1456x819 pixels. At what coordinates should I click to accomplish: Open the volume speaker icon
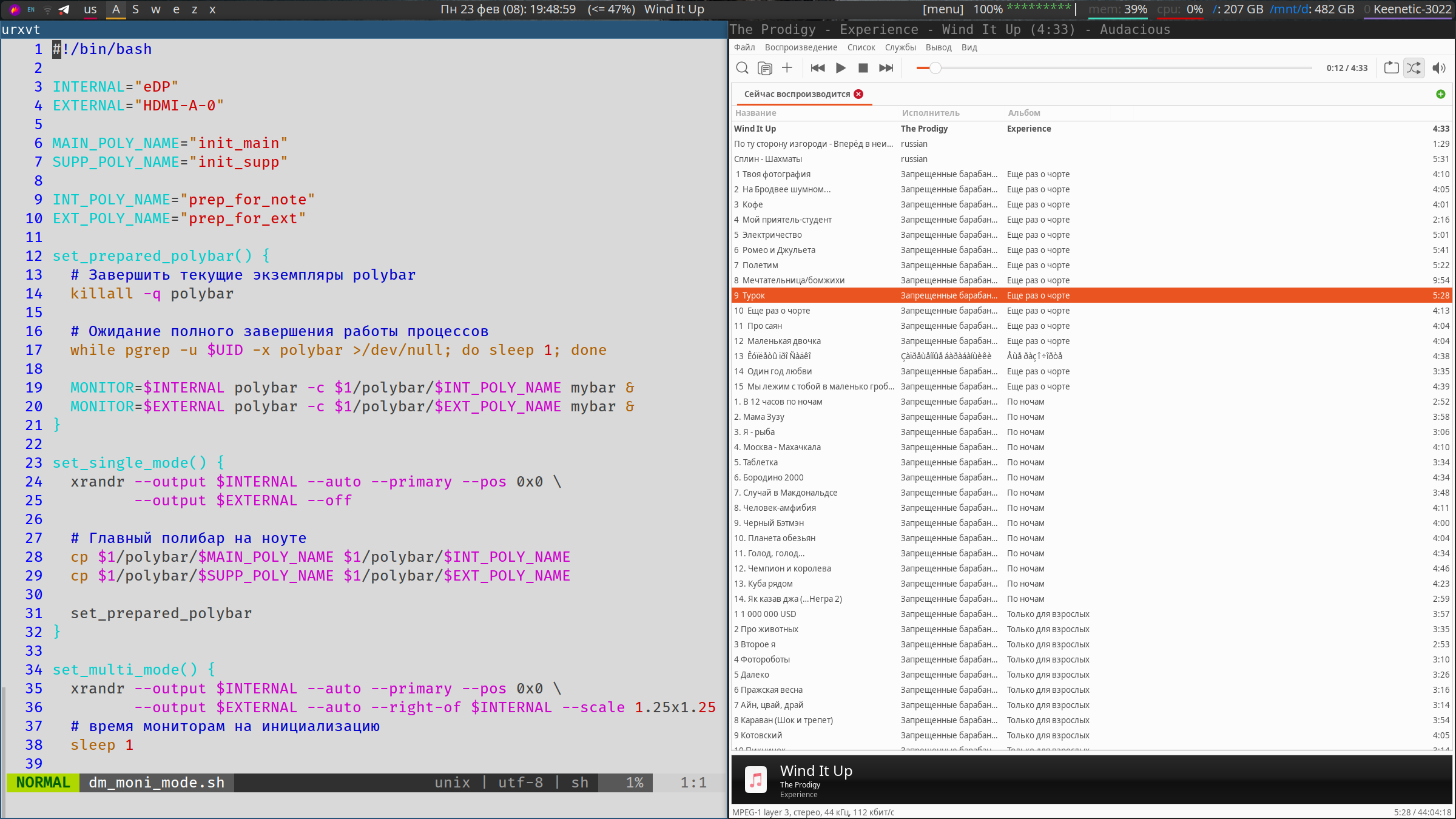click(1438, 68)
